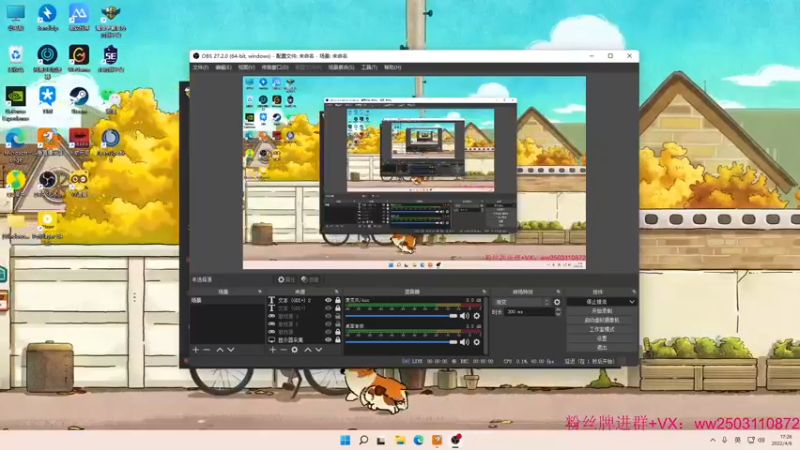
Task: Click the 启动虚拟摄像机 button
Action: coord(602,320)
